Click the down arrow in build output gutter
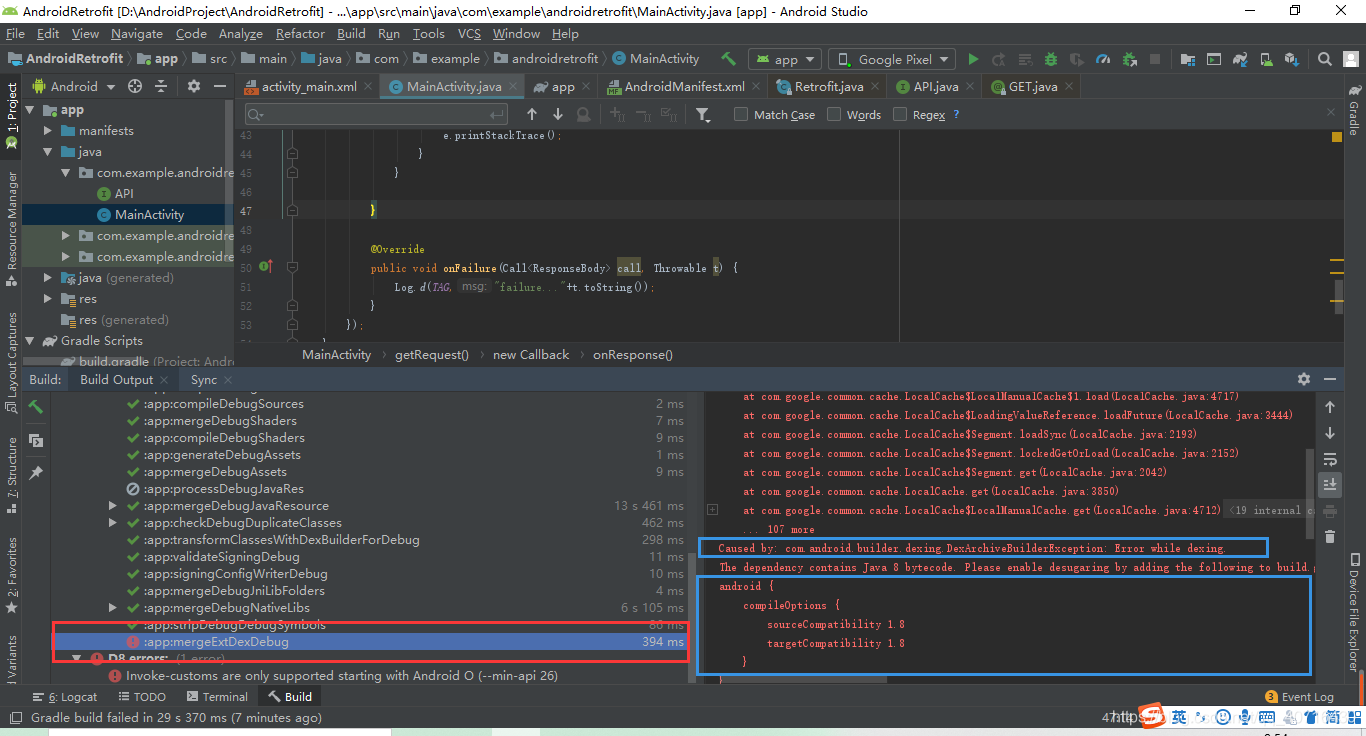1366x736 pixels. click(x=1330, y=434)
